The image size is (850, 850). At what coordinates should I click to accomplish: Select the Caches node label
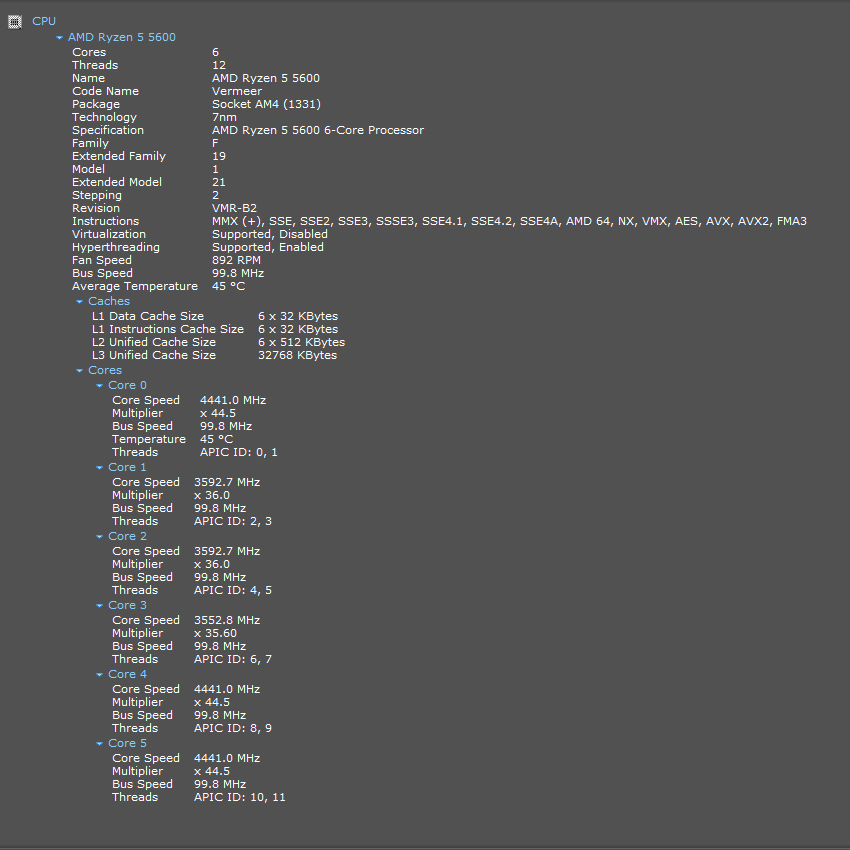coord(109,301)
